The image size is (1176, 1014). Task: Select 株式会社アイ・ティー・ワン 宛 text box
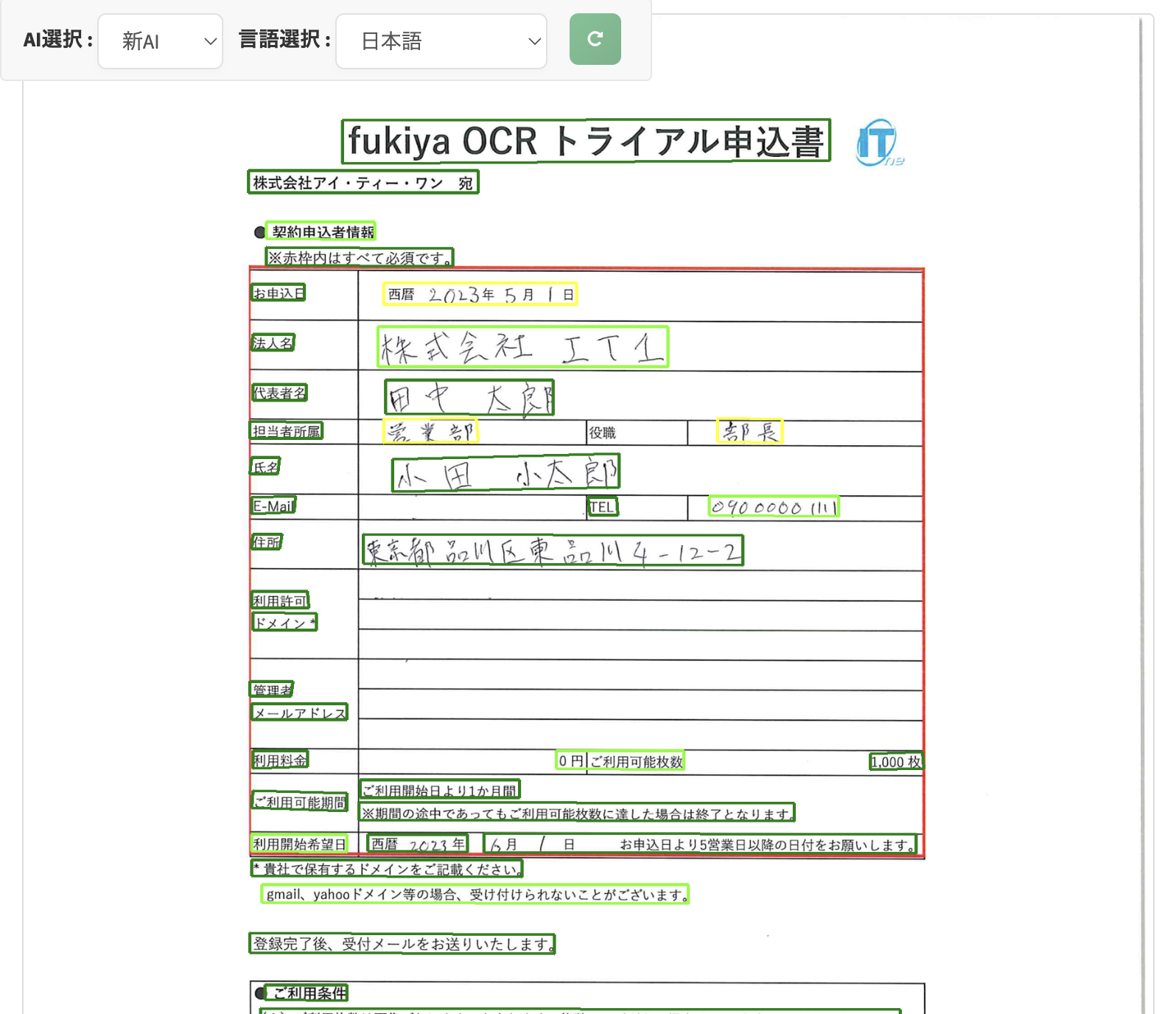tap(363, 182)
